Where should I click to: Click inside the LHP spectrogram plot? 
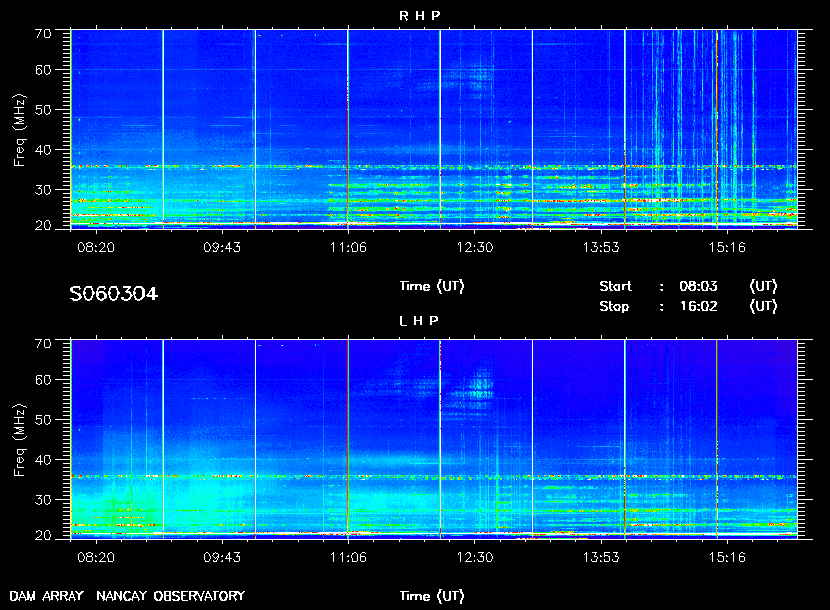coord(434,439)
